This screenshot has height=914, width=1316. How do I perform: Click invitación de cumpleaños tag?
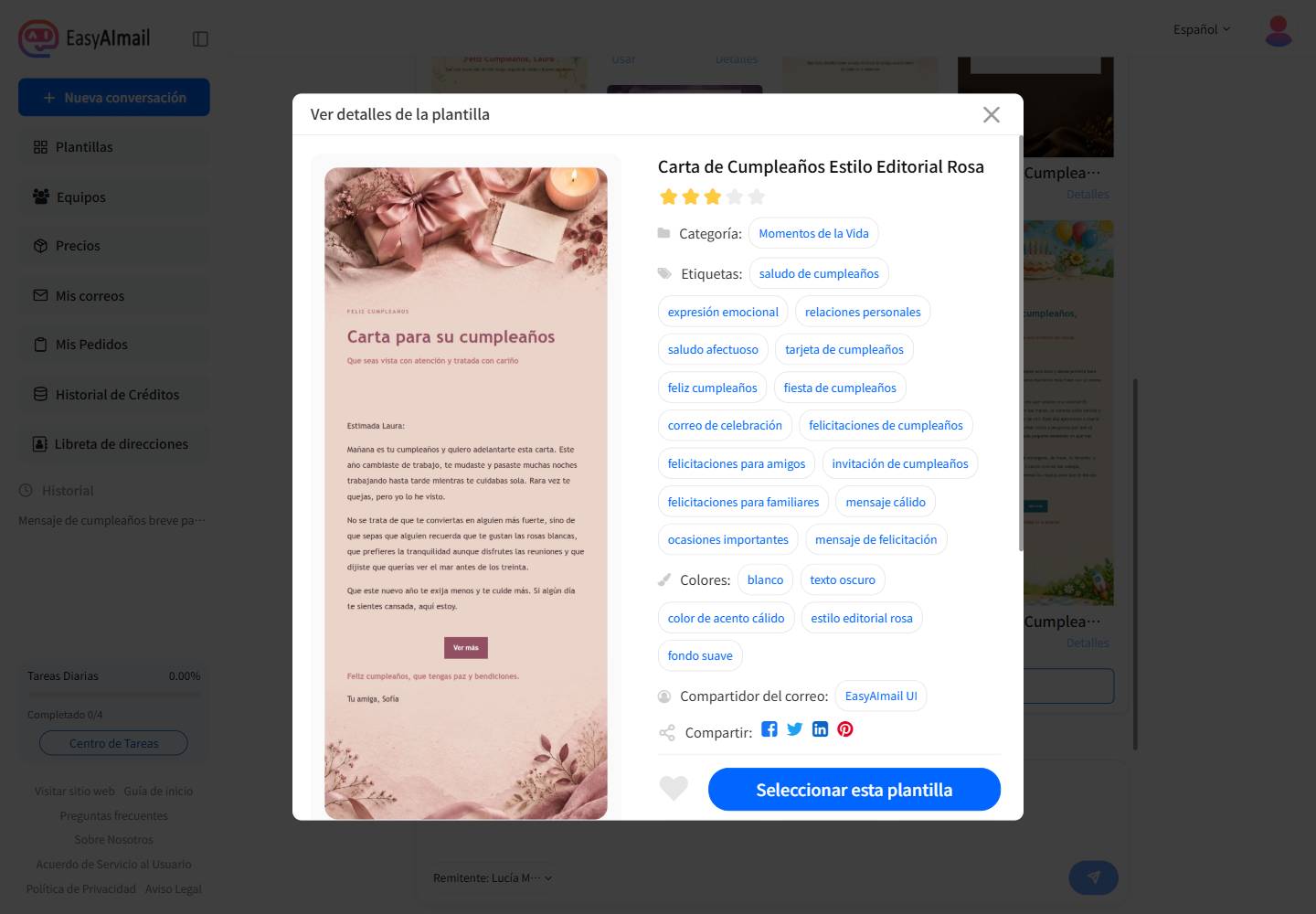900,463
